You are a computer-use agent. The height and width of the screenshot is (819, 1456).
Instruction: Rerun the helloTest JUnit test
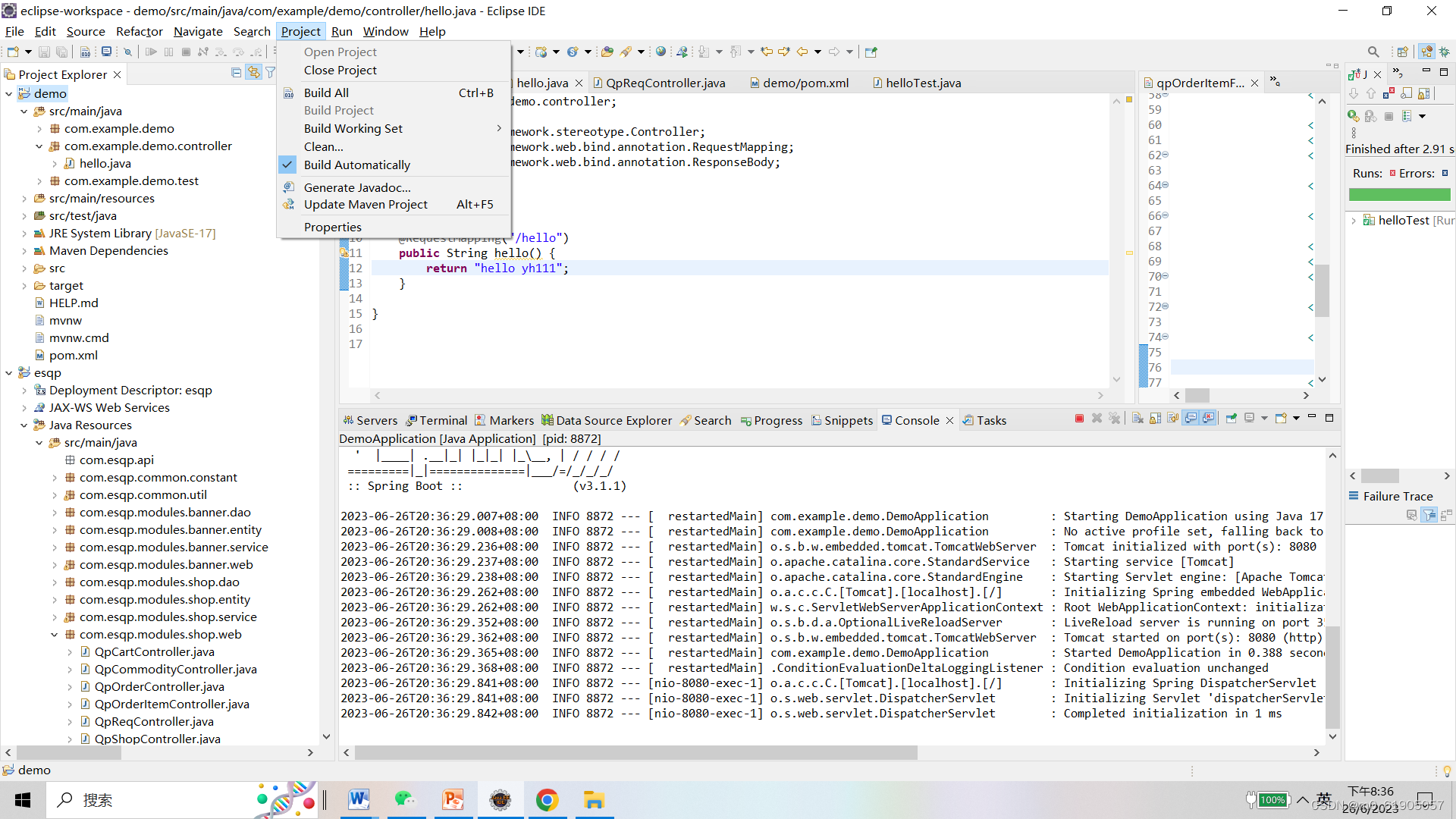point(1353,115)
